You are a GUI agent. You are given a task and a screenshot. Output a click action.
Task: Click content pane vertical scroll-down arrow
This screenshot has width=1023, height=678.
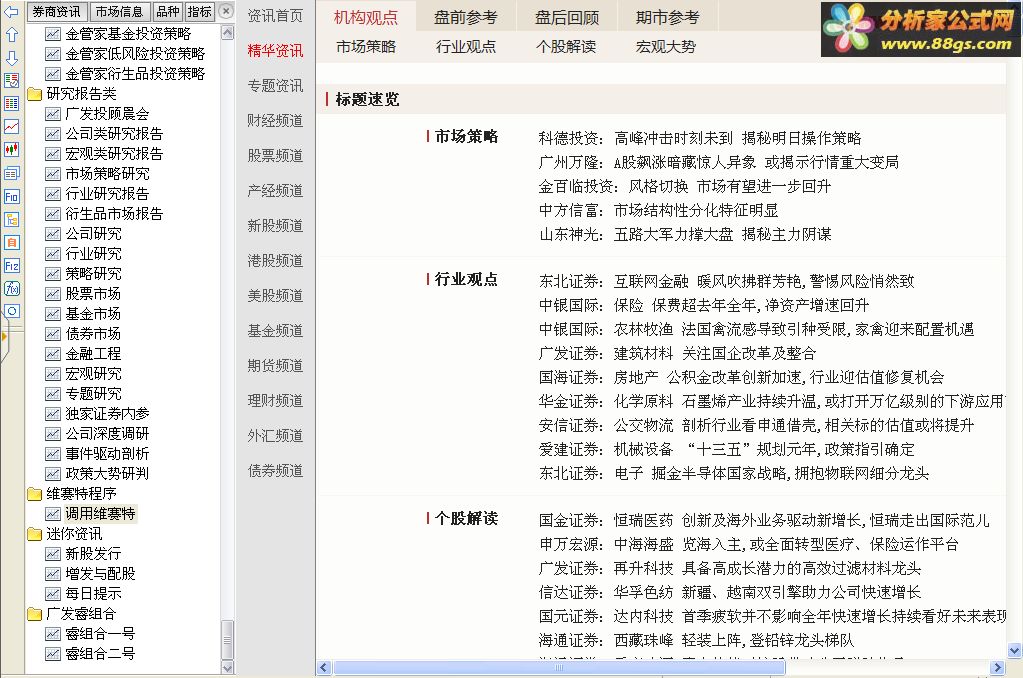tap(1014, 651)
